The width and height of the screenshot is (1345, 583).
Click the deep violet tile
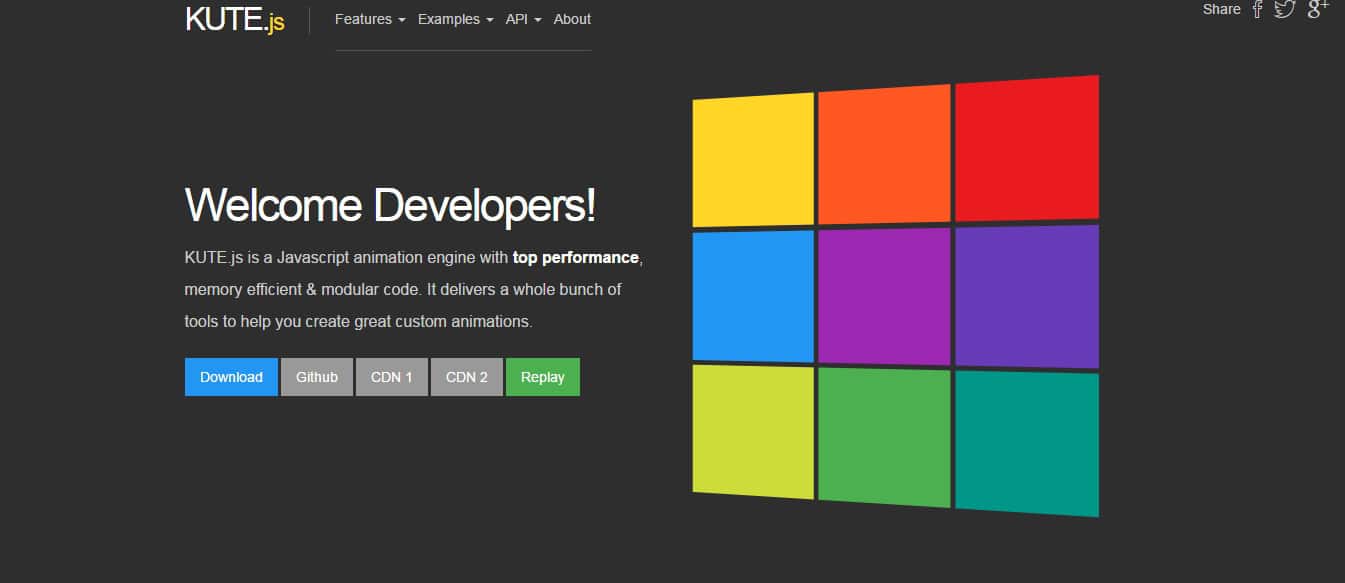[1027, 297]
